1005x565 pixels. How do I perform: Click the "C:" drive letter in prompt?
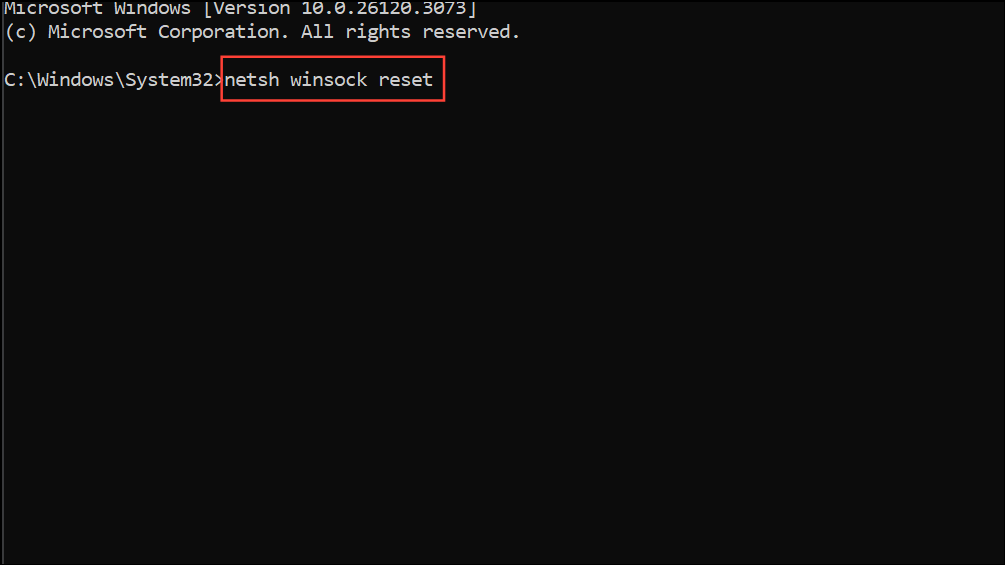point(15,79)
